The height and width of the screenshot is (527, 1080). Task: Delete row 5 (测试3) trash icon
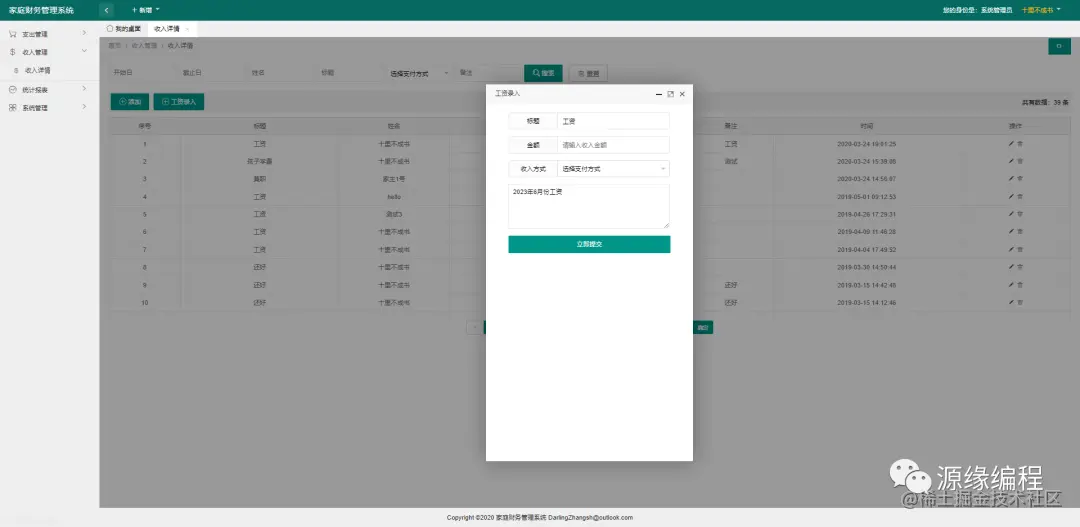(x=1020, y=214)
